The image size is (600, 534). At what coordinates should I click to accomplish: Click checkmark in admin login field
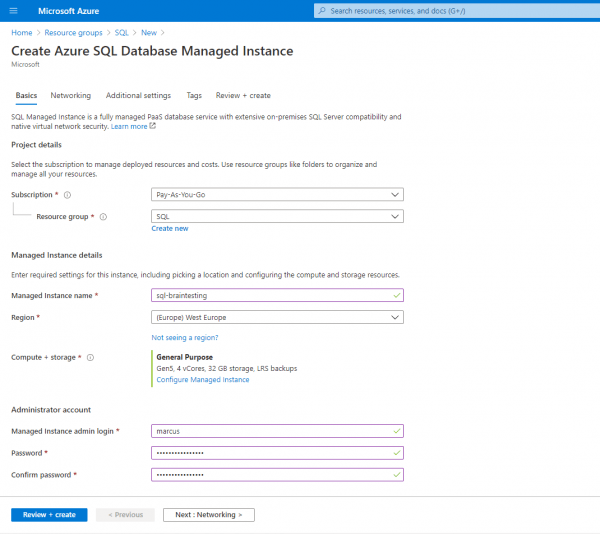397,431
